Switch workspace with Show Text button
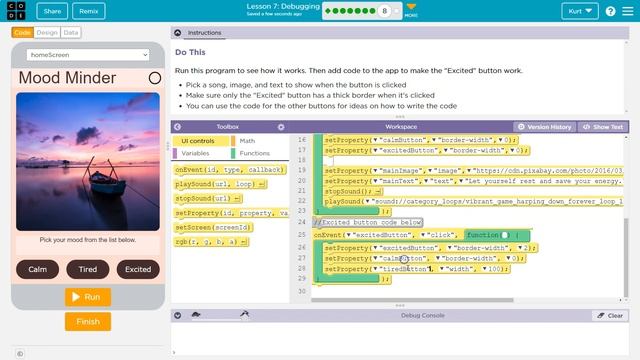Screen dimensions: 640x360 603,127
